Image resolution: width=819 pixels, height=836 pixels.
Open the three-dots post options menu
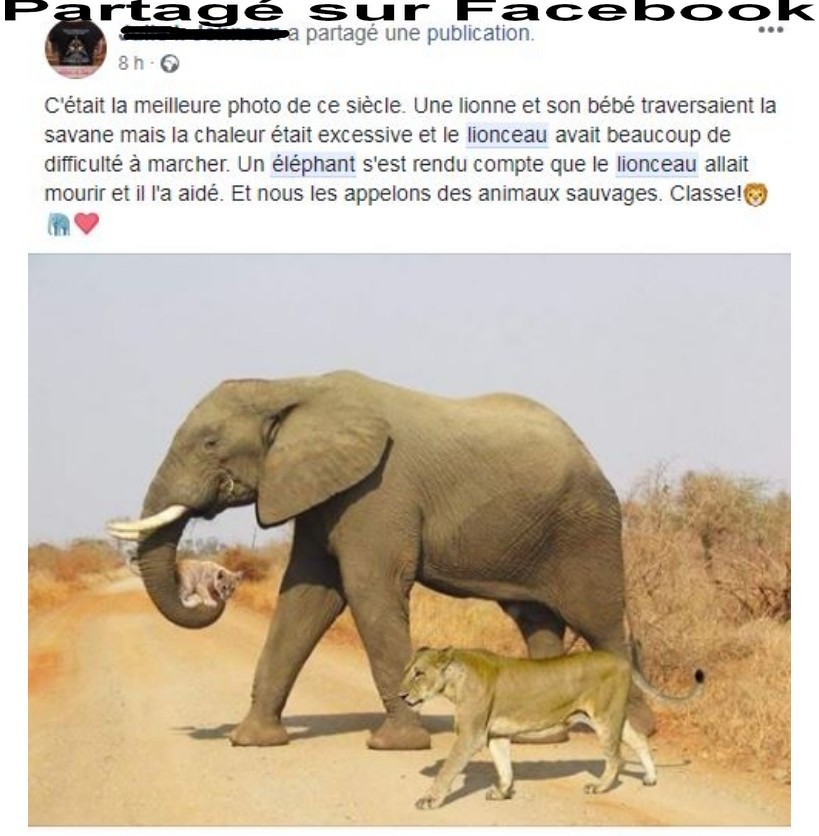pyautogui.click(x=770, y=30)
